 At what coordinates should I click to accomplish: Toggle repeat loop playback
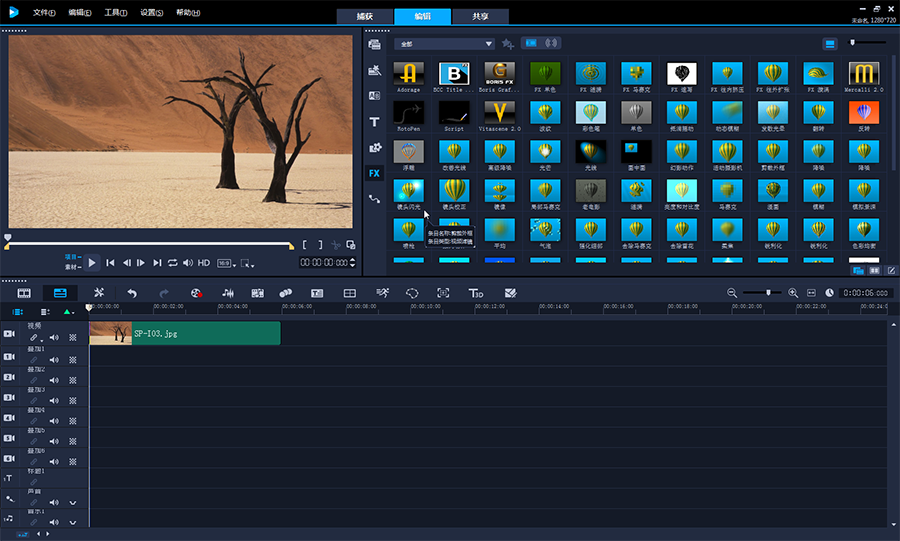(x=173, y=263)
